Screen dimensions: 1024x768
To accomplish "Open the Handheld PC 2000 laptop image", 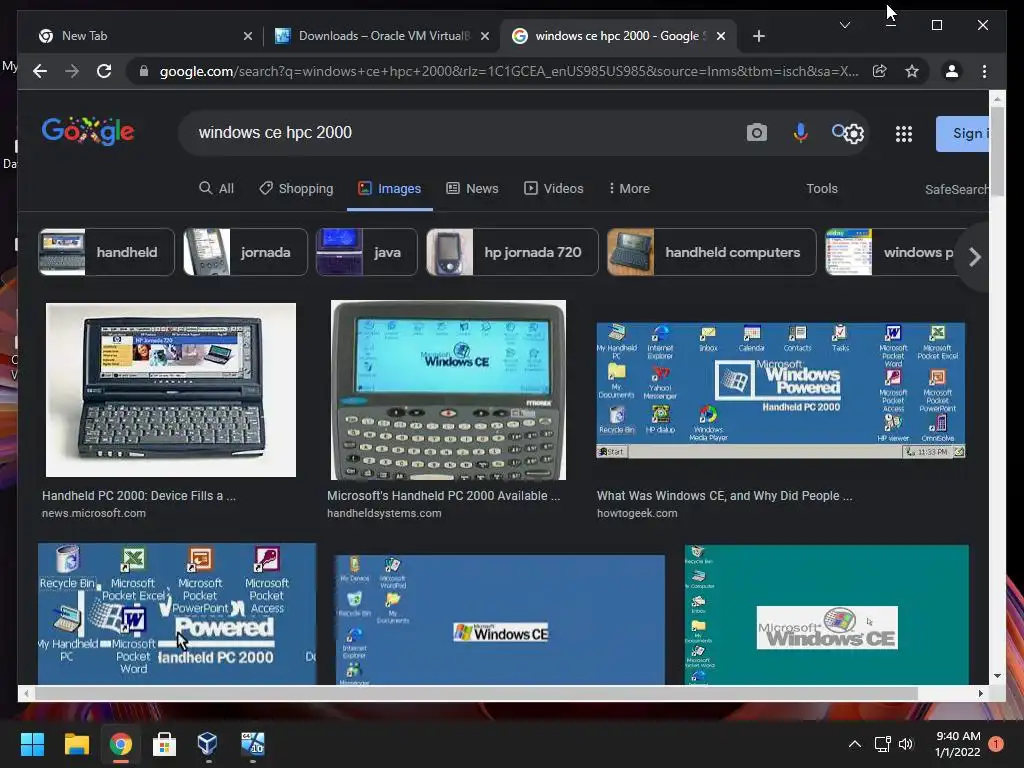I will coord(170,390).
